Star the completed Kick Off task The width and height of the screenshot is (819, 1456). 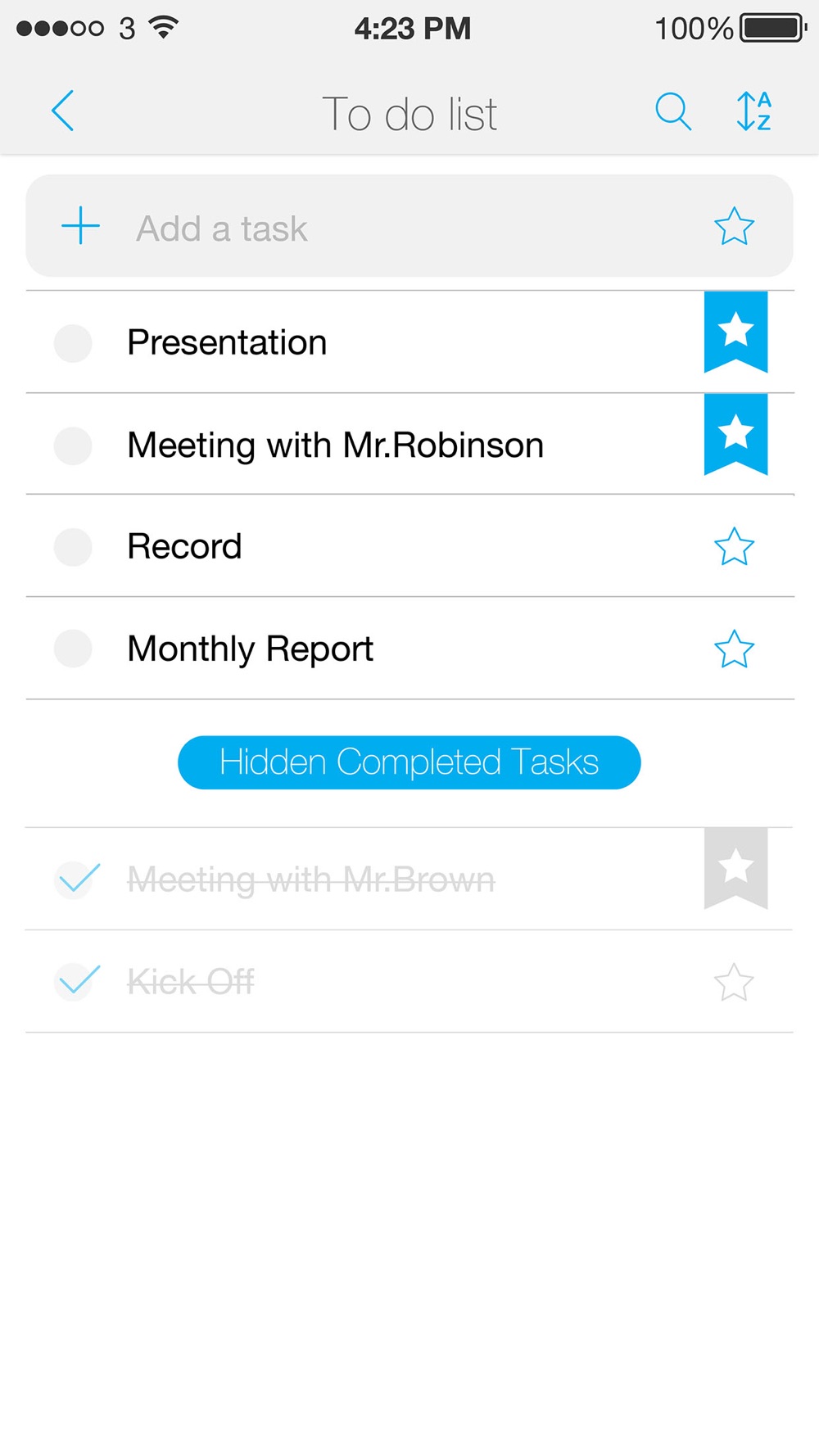click(x=734, y=983)
